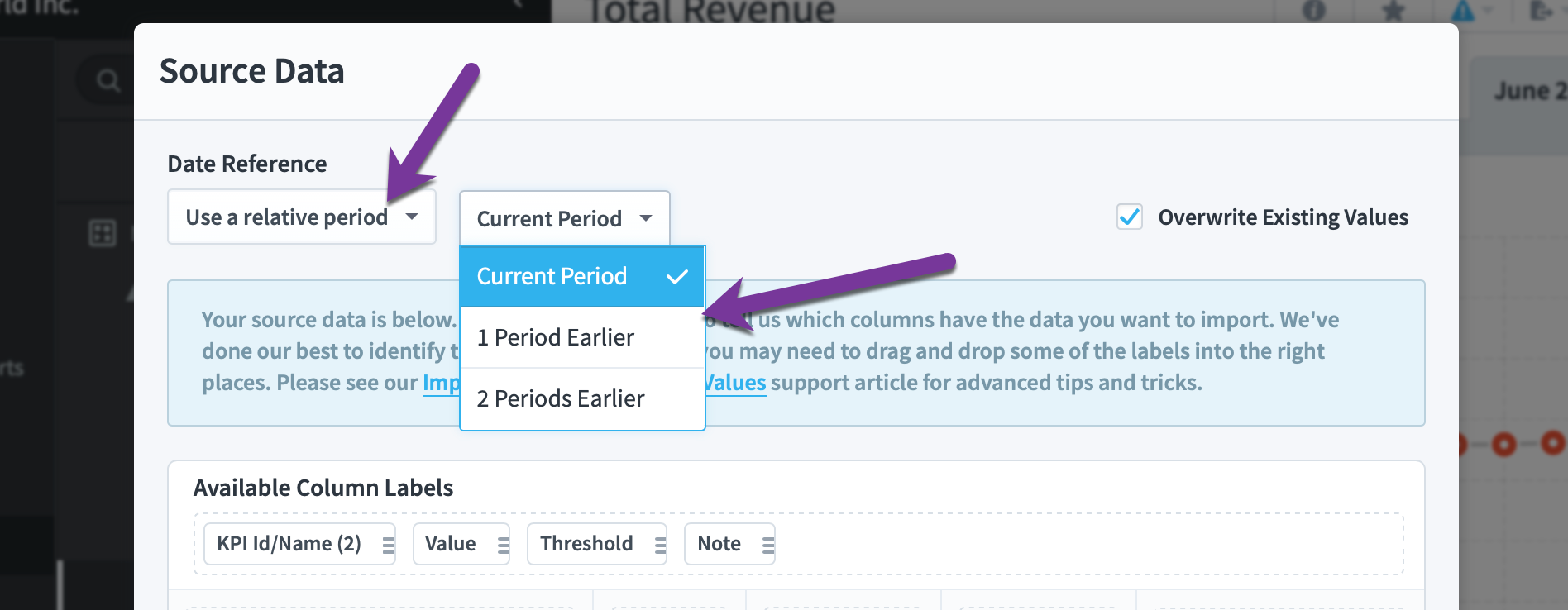Click the star favorite icon in header
The image size is (1568, 610).
tap(1394, 11)
